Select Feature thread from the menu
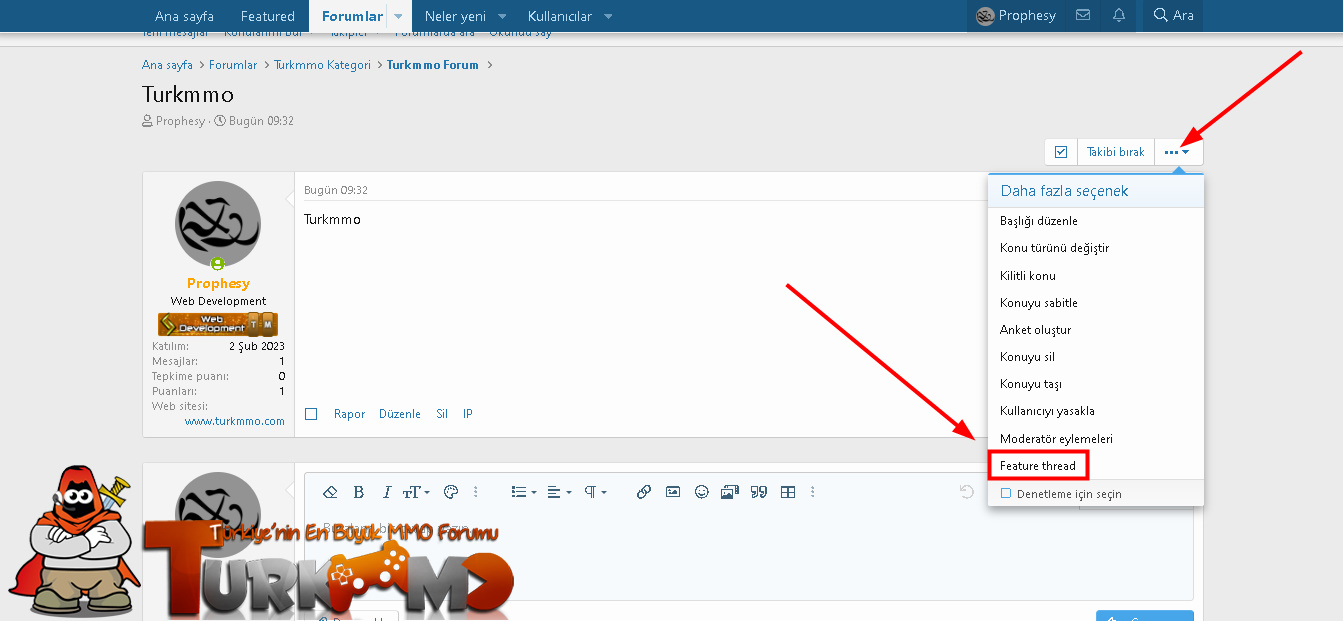Image resolution: width=1343 pixels, height=621 pixels. click(1038, 466)
